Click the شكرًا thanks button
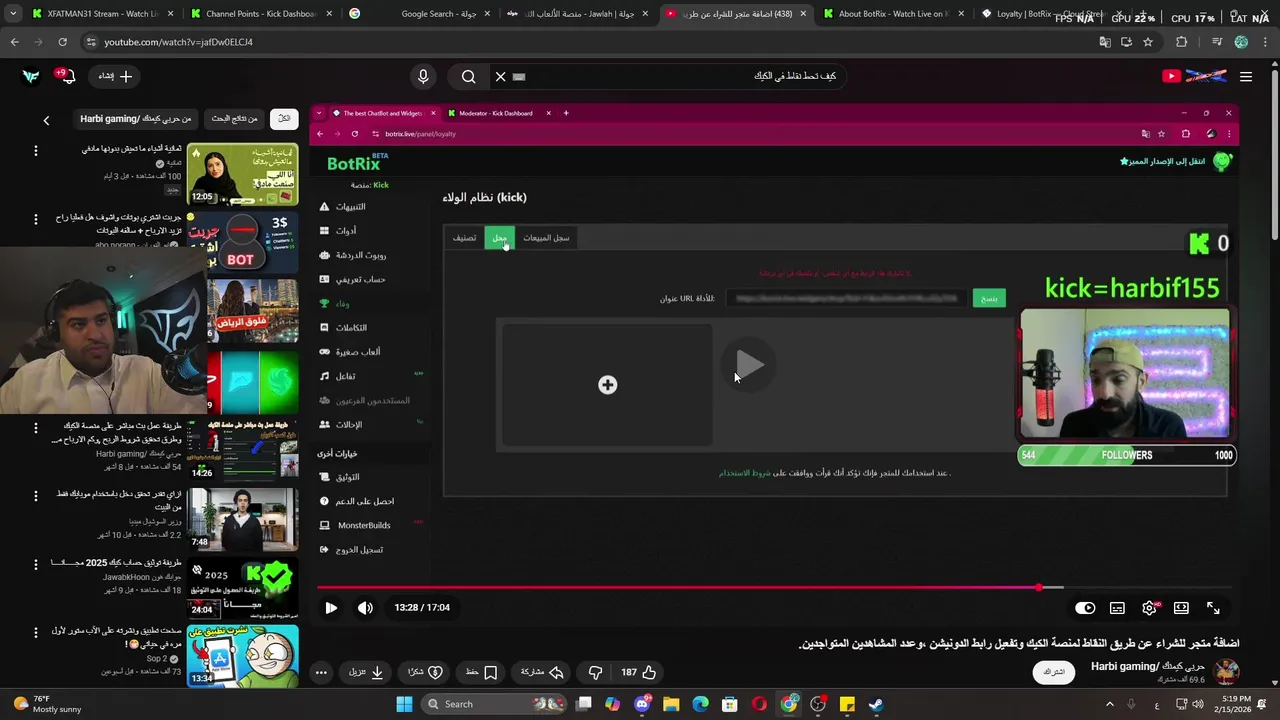Screen dimensions: 1280x720 [x=425, y=672]
